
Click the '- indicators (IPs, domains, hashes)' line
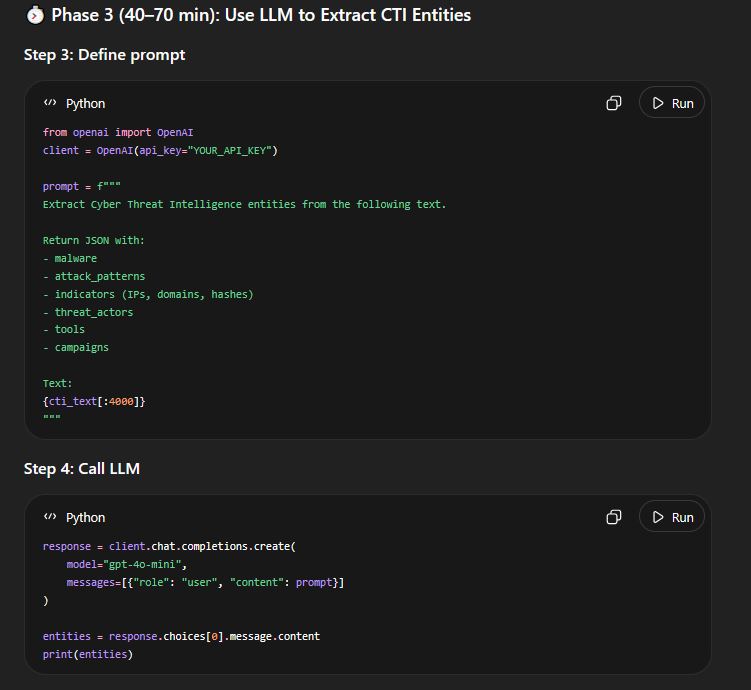tap(148, 294)
